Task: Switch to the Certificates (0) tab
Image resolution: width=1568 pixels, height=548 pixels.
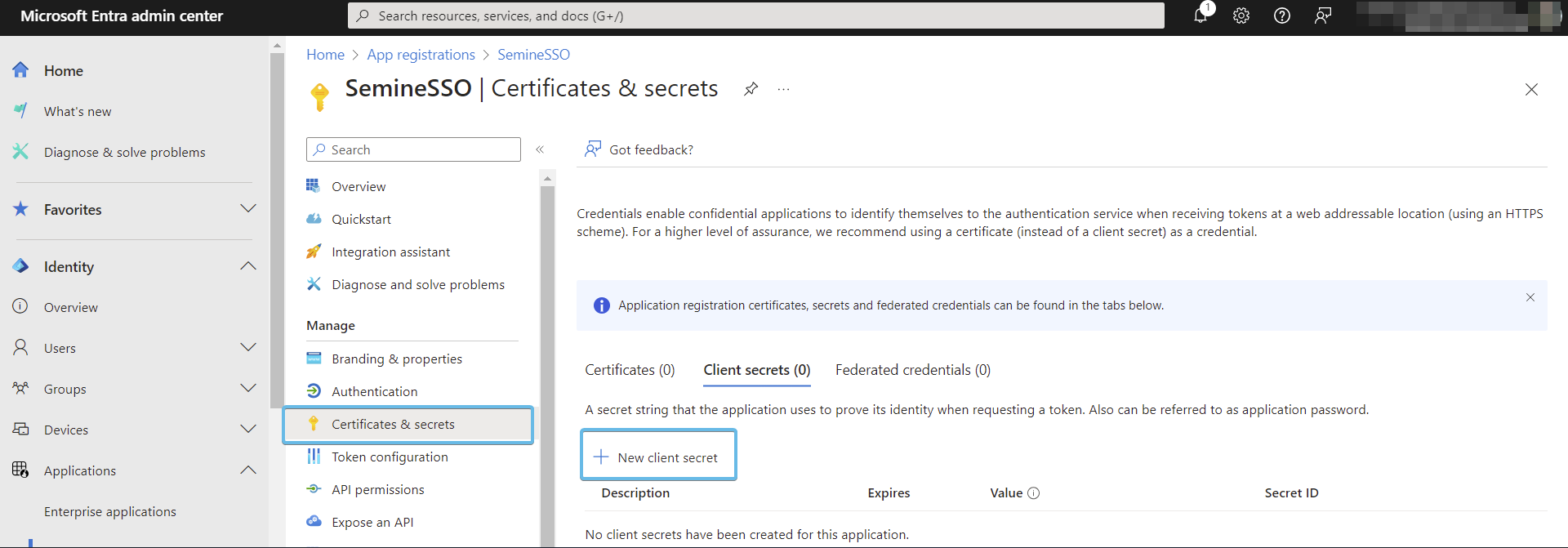Action: click(x=630, y=370)
